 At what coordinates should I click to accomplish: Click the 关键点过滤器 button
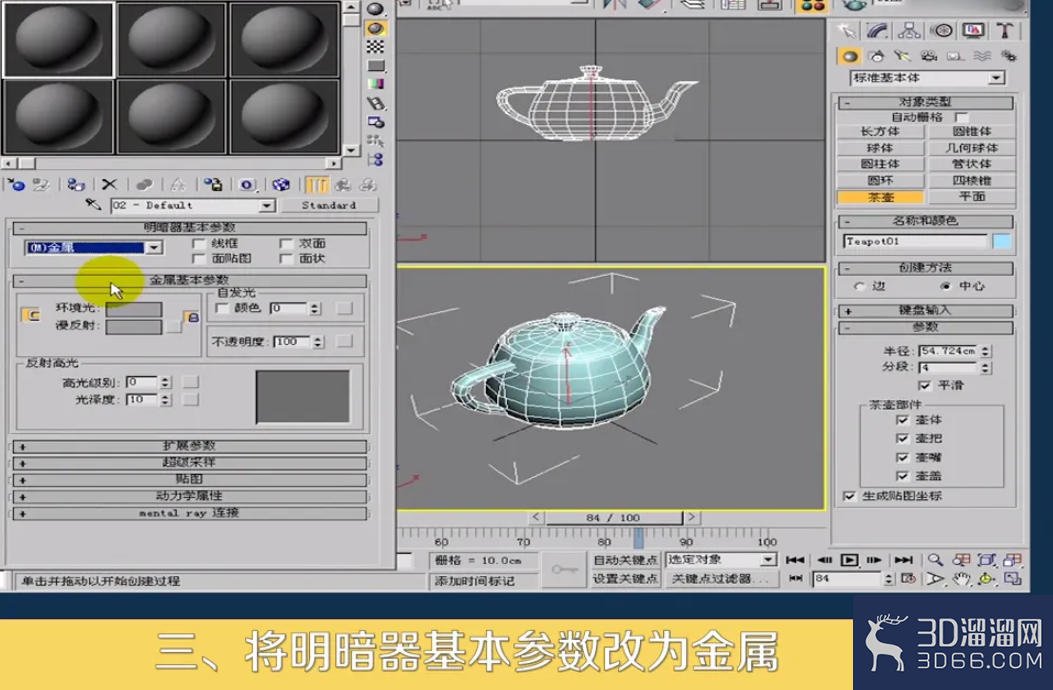point(720,578)
